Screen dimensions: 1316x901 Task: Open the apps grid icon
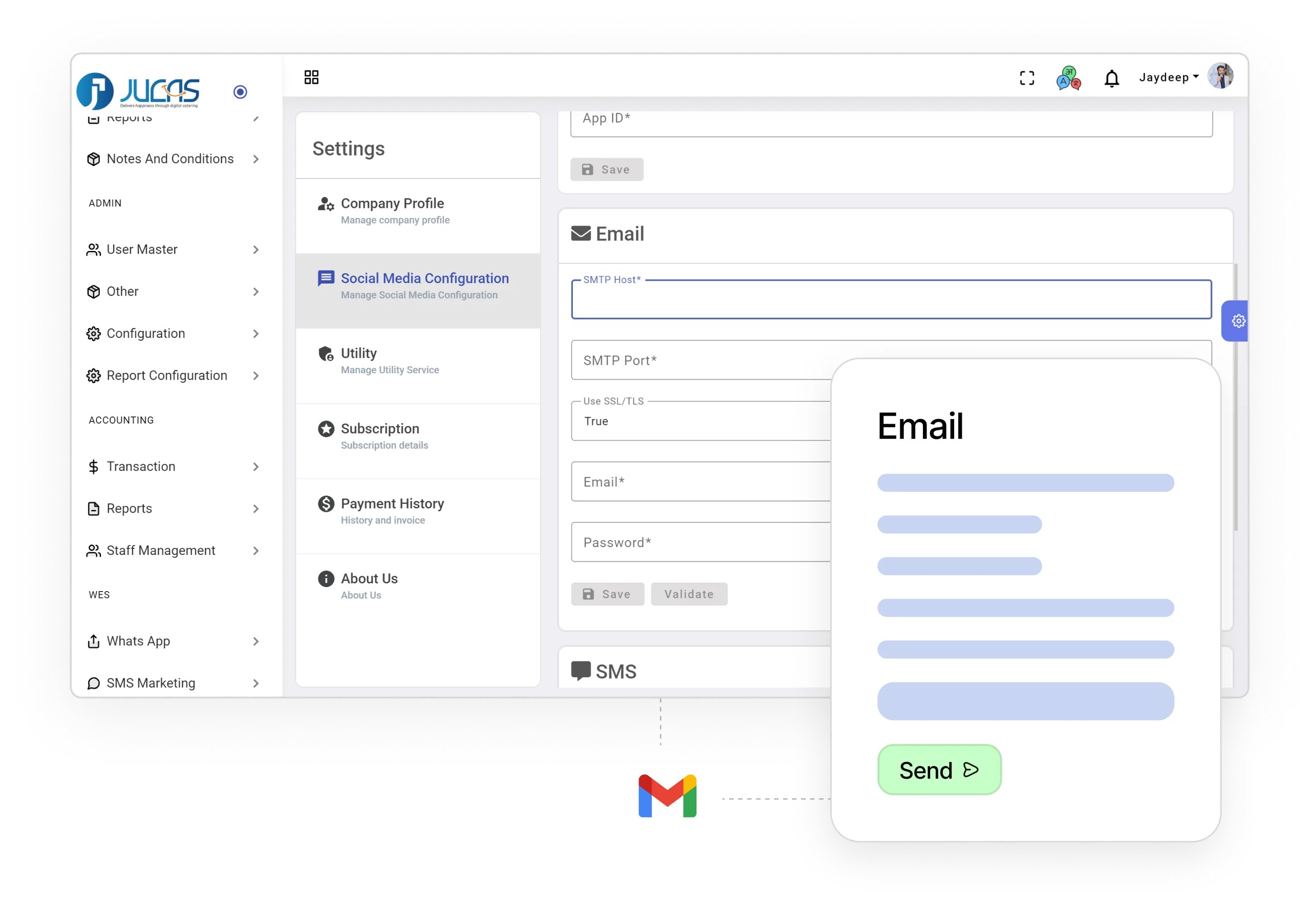pos(312,77)
